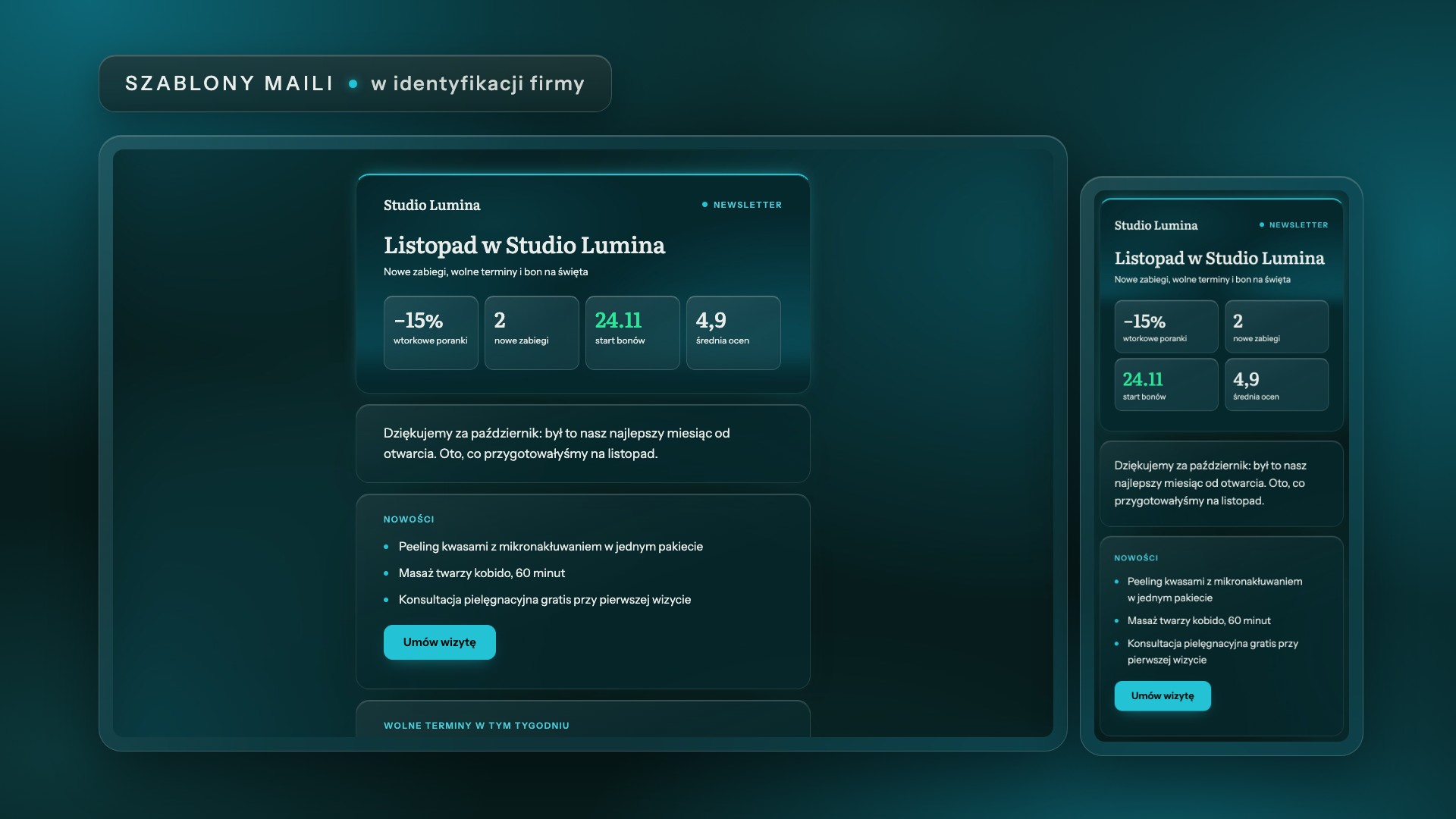Click mobile subtitle 'Nowe zabiegi, wolne terminy i bon na święta'
1456x819 pixels.
(x=1202, y=280)
